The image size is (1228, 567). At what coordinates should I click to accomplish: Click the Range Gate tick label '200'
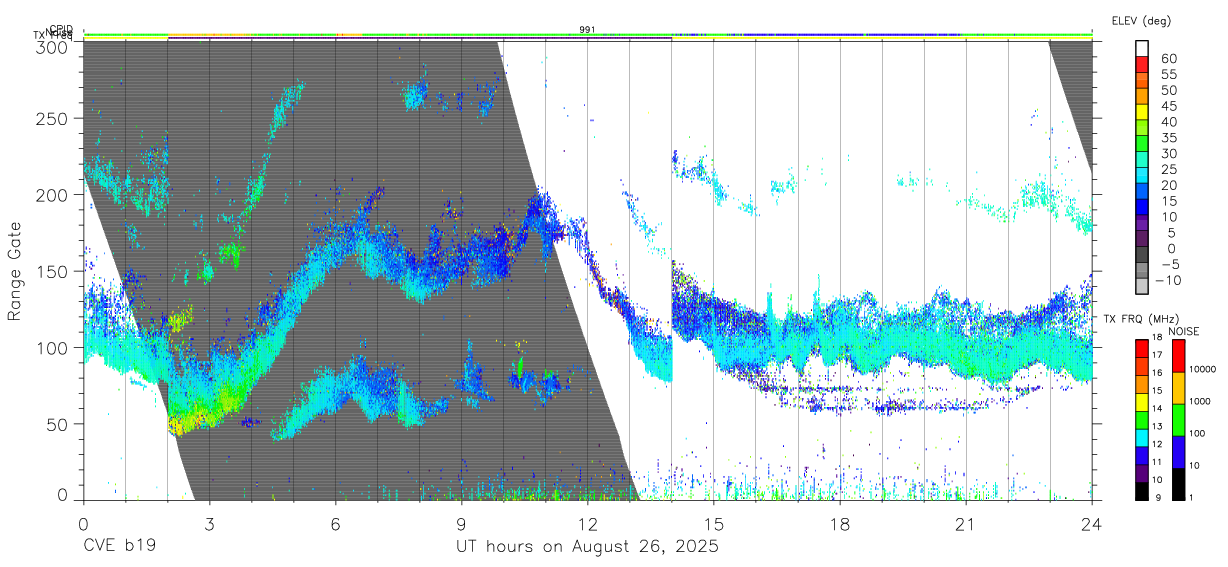[54, 195]
